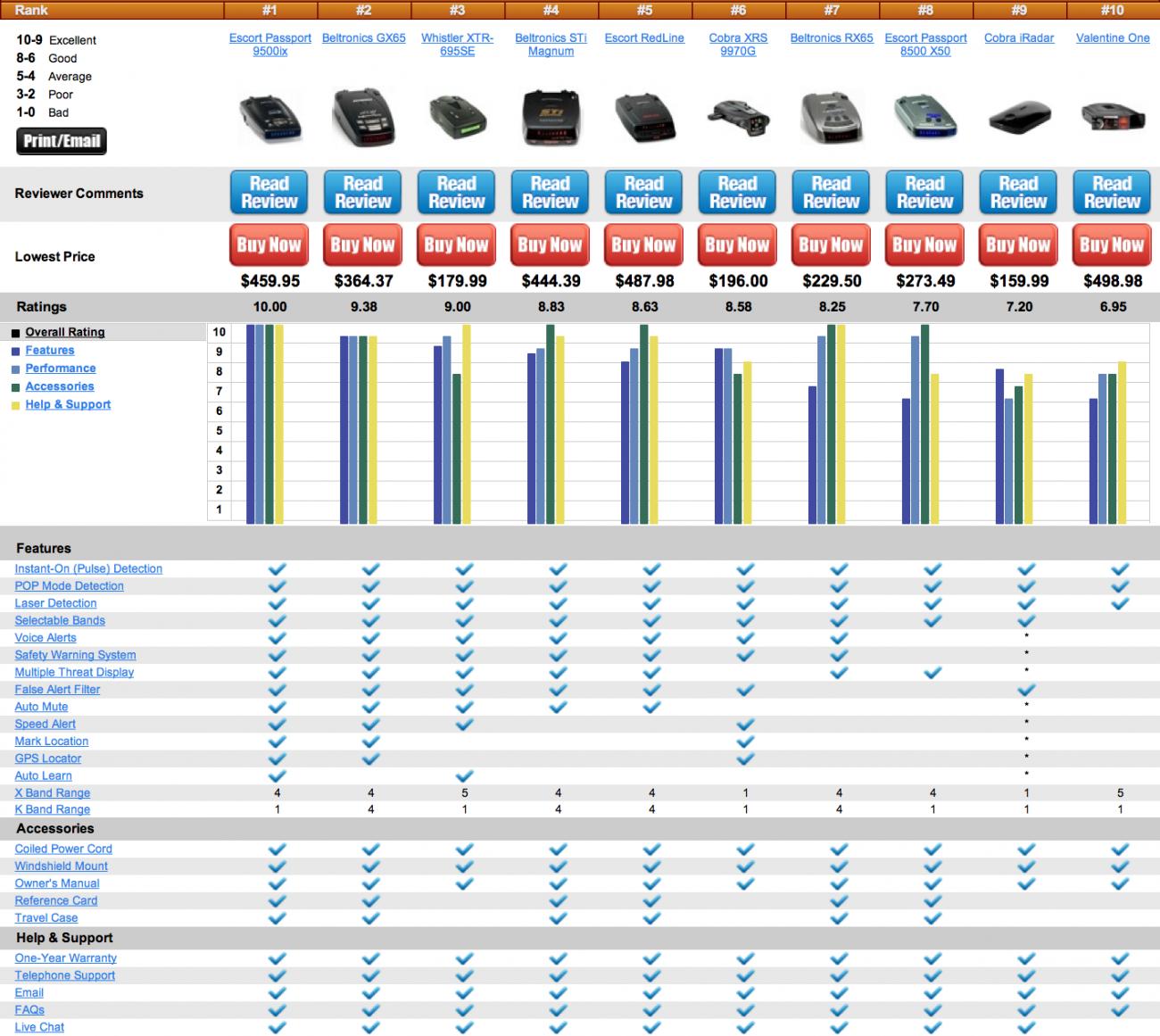Image resolution: width=1160 pixels, height=1036 pixels.
Task: Open the Live Chat support link
Action: 39,1027
